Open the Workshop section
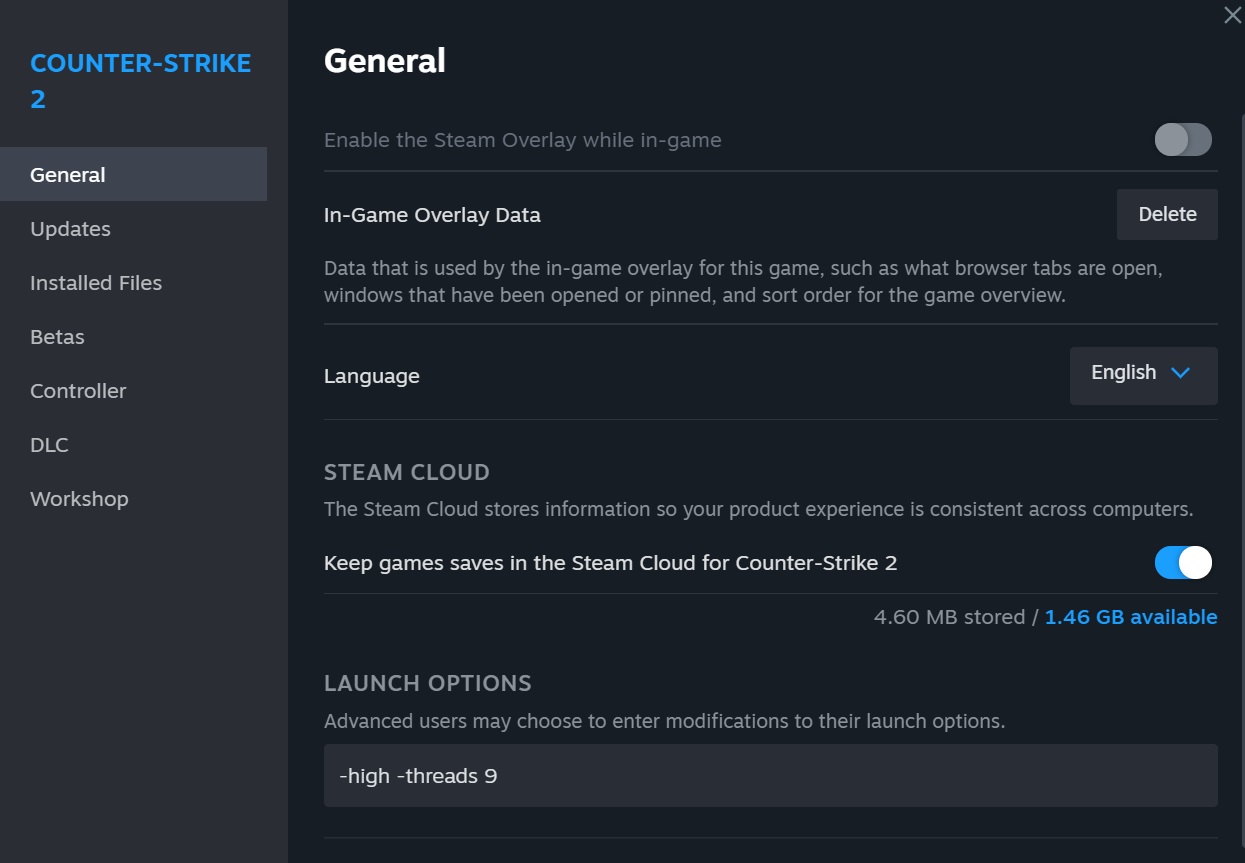This screenshot has width=1245, height=863. pos(79,499)
